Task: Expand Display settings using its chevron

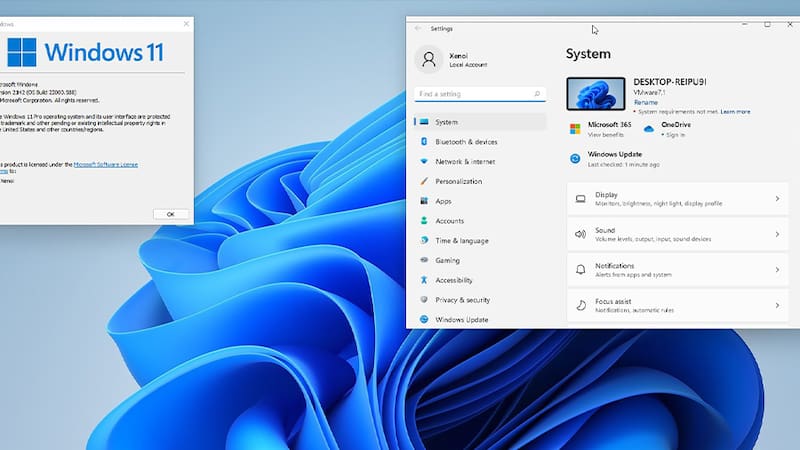Action: coord(777,199)
